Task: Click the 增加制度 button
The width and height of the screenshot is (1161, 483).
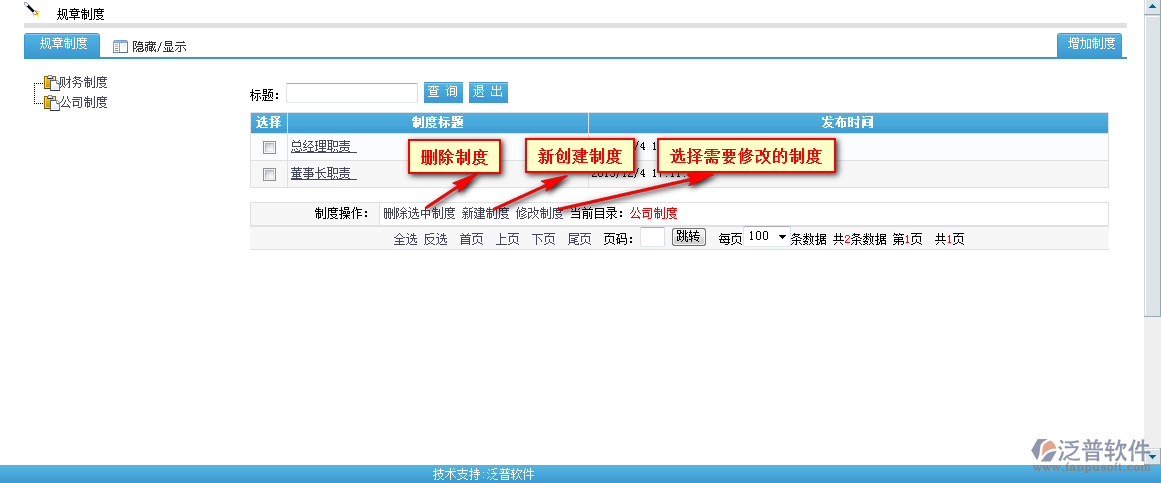Action: click(1089, 44)
